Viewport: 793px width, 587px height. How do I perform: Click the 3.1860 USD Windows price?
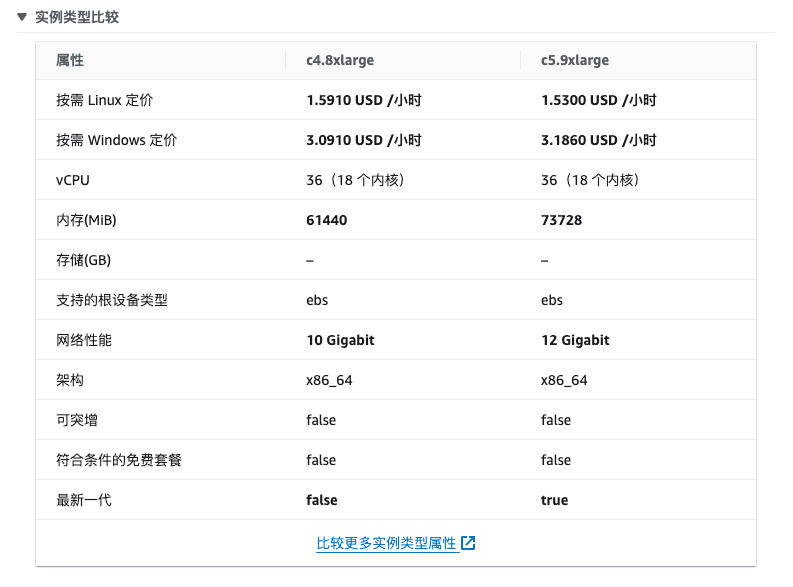[x=598, y=140]
